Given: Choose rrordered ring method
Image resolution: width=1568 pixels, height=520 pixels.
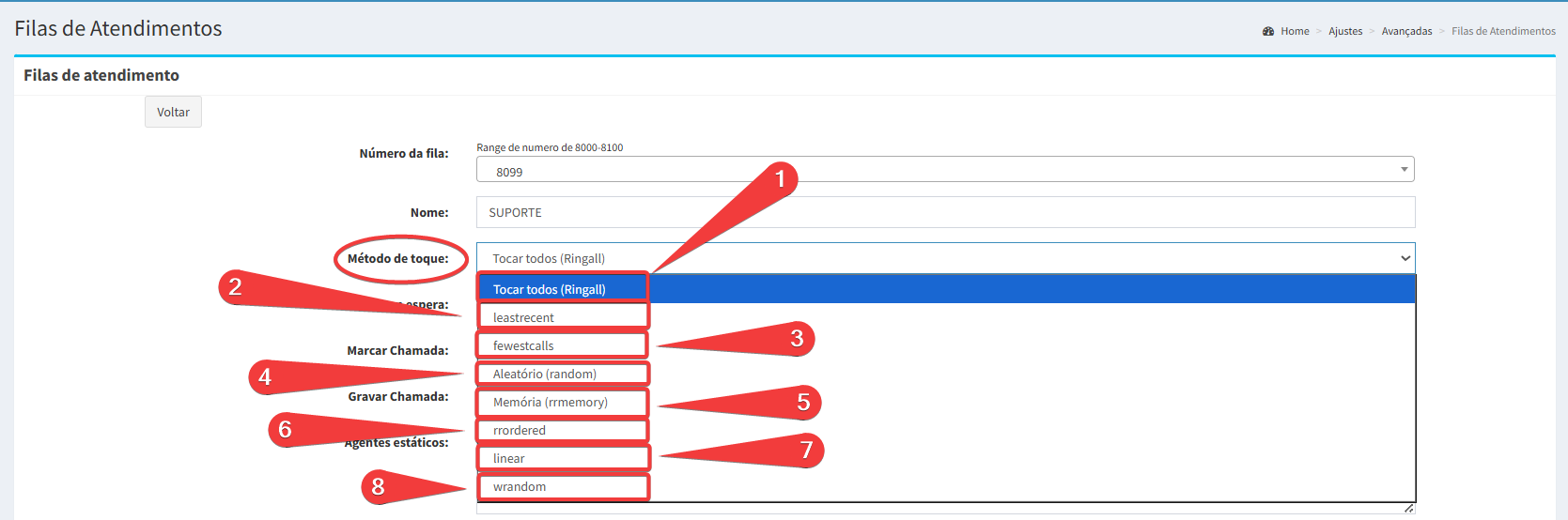Looking at the screenshot, I should (x=520, y=430).
